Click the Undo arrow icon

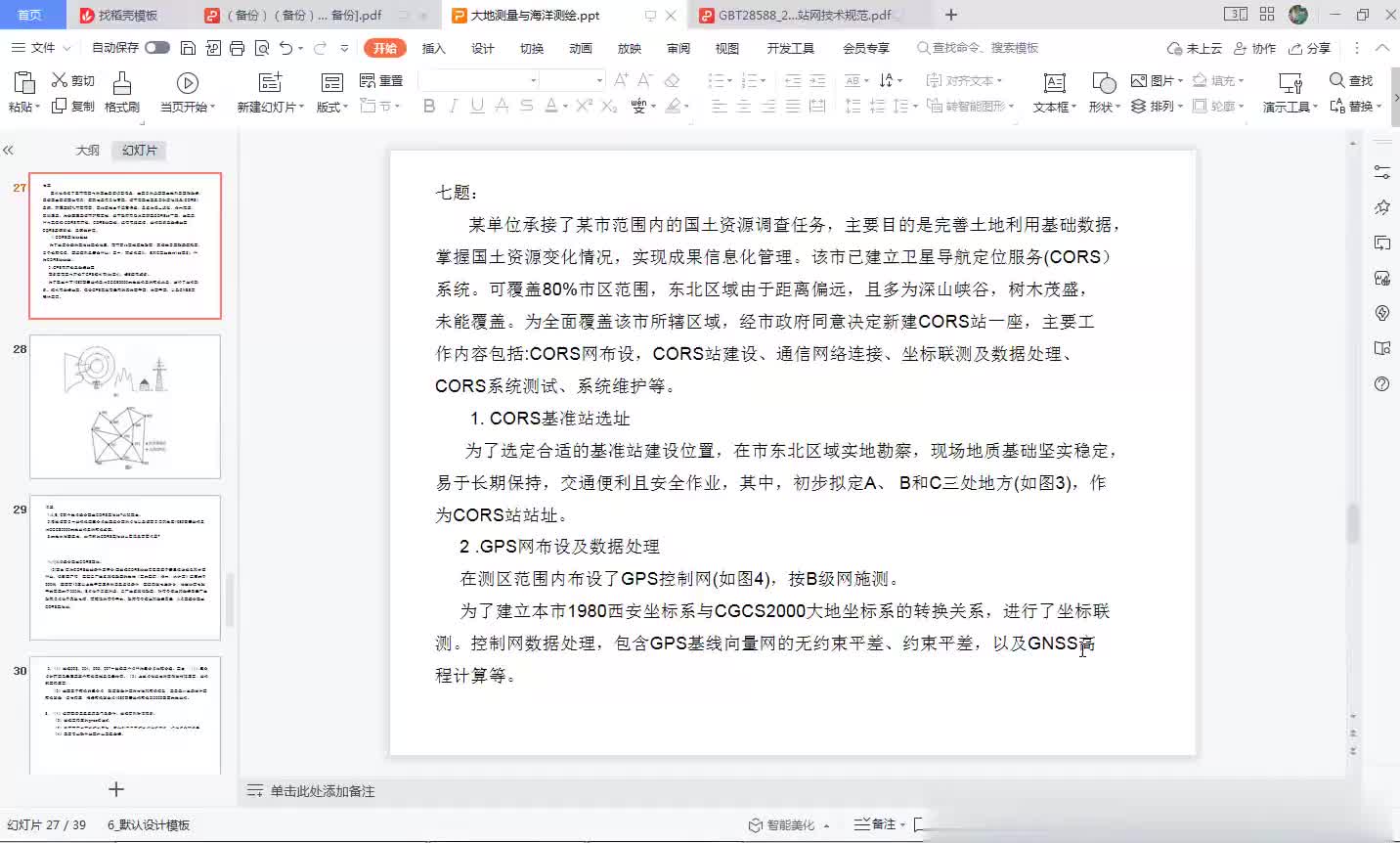(285, 48)
